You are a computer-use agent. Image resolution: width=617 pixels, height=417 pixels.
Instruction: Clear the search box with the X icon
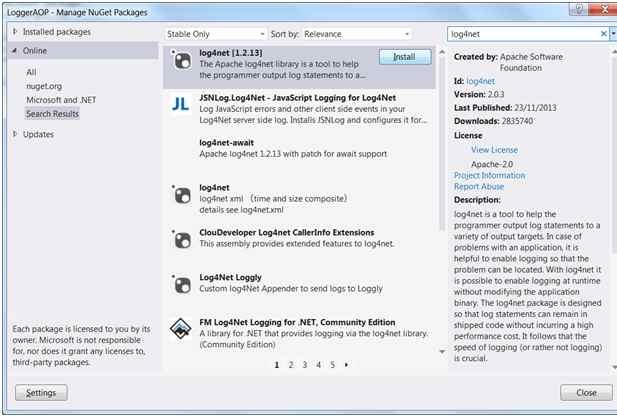[x=604, y=34]
